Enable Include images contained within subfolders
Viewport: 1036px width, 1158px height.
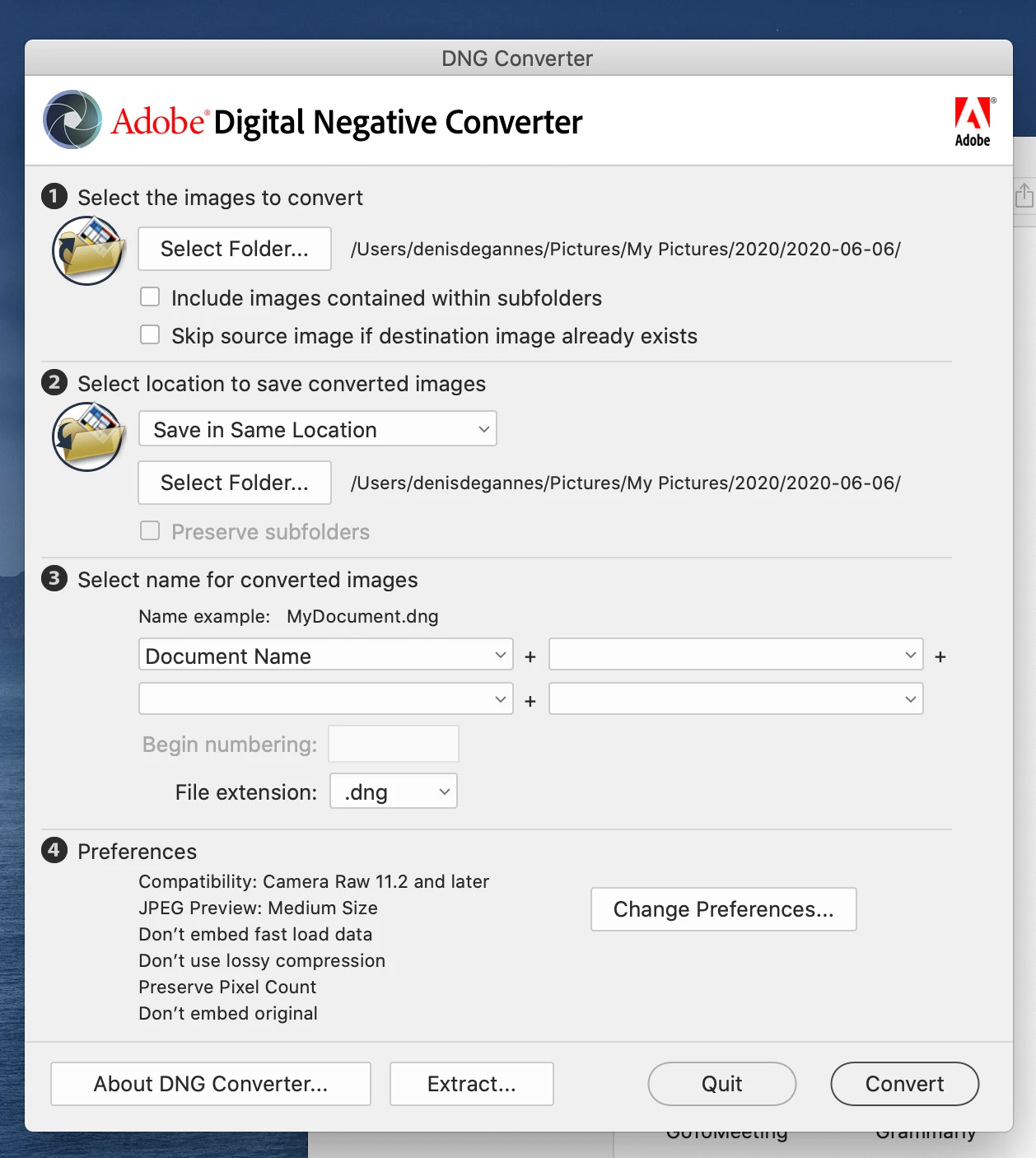click(150, 297)
